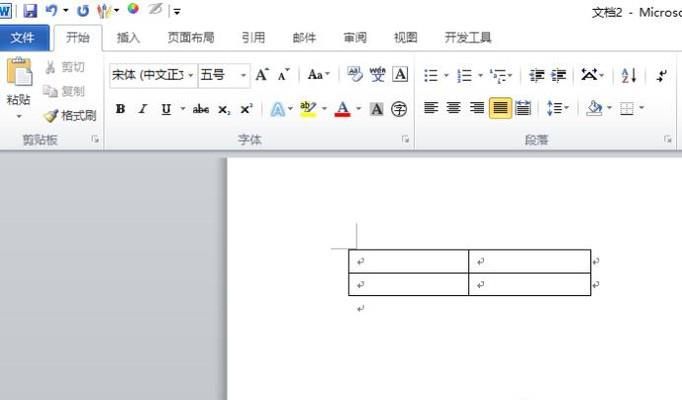The width and height of the screenshot is (682, 400).
Task: Click the Save icon in quick access toolbar
Action: pyautogui.click(x=30, y=10)
